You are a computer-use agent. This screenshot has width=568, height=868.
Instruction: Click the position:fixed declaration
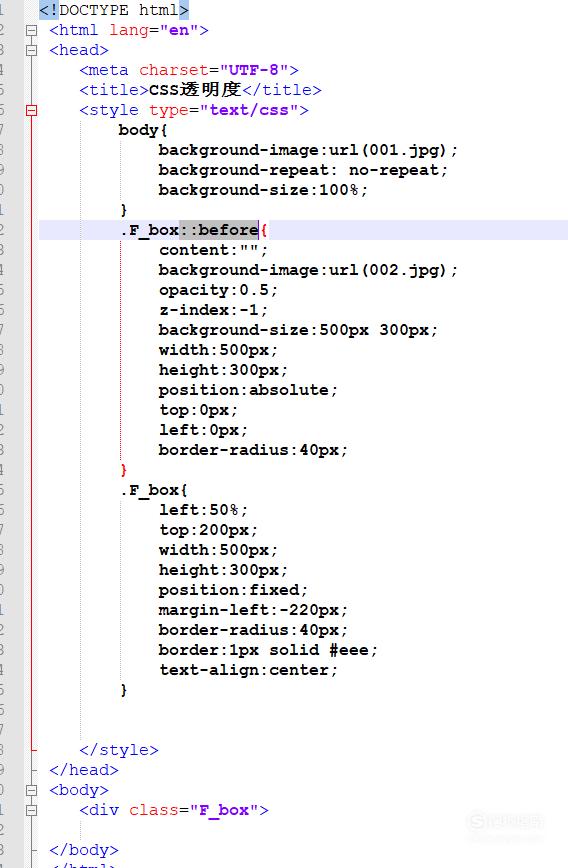233,590
